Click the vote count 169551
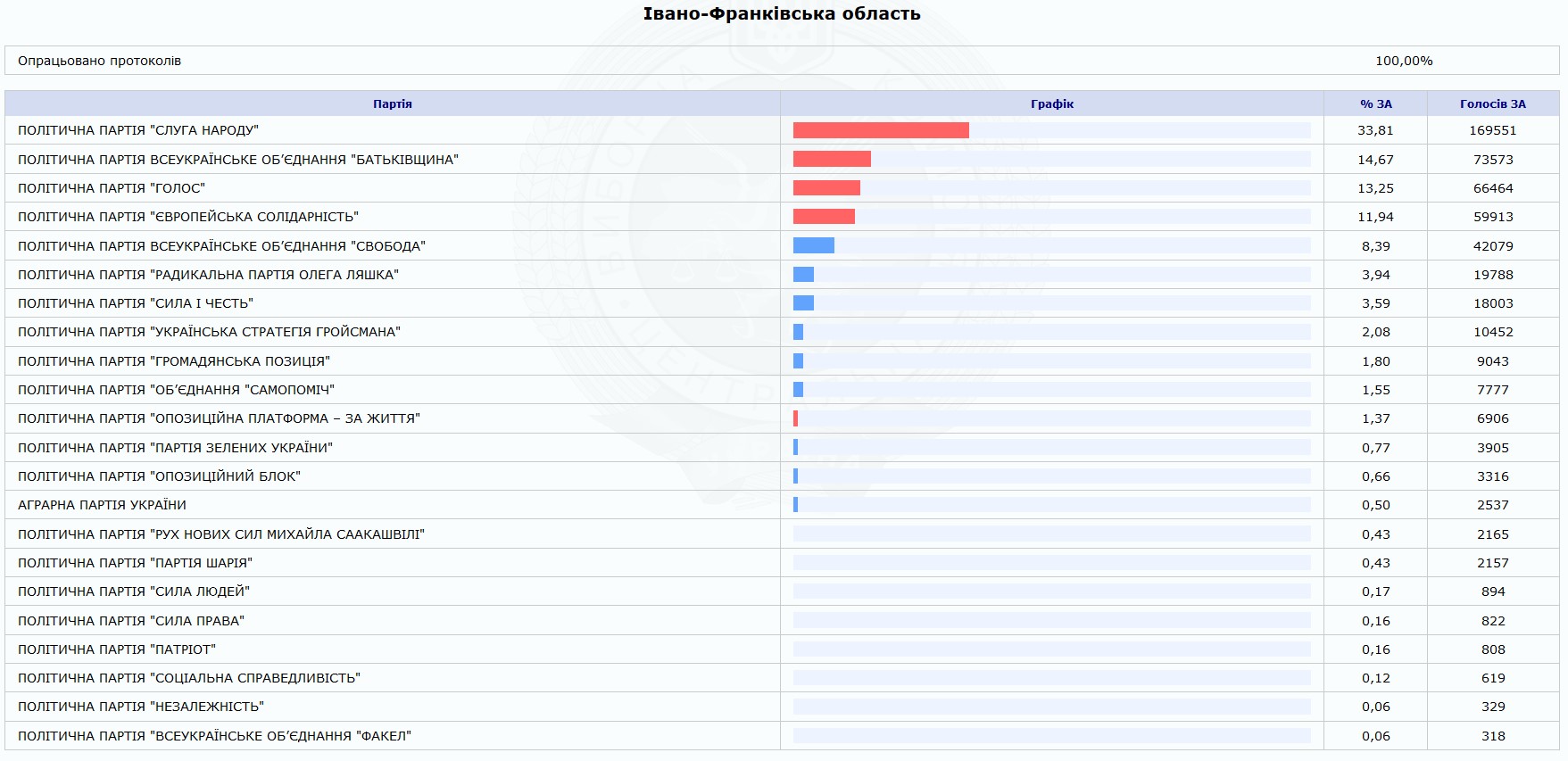This screenshot has width=1568, height=761. [1492, 130]
